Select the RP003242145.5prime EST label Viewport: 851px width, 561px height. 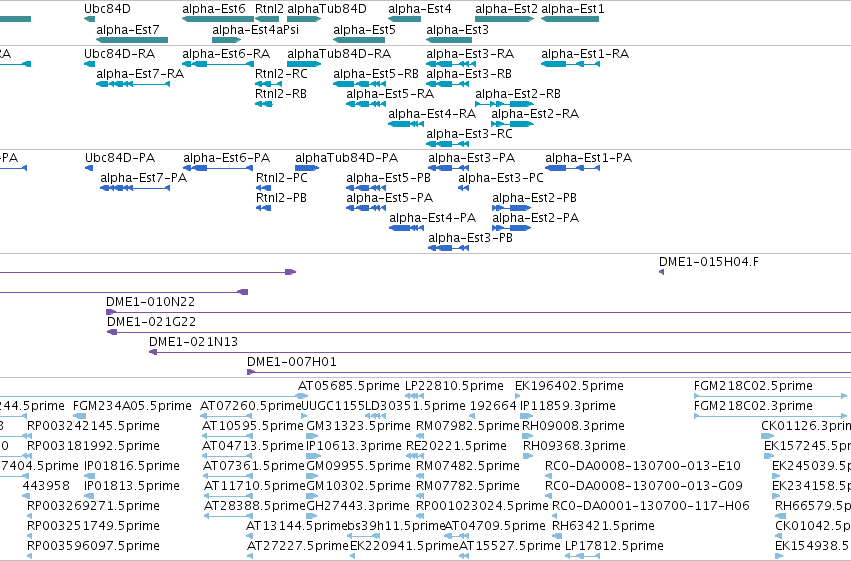[x=93, y=426]
